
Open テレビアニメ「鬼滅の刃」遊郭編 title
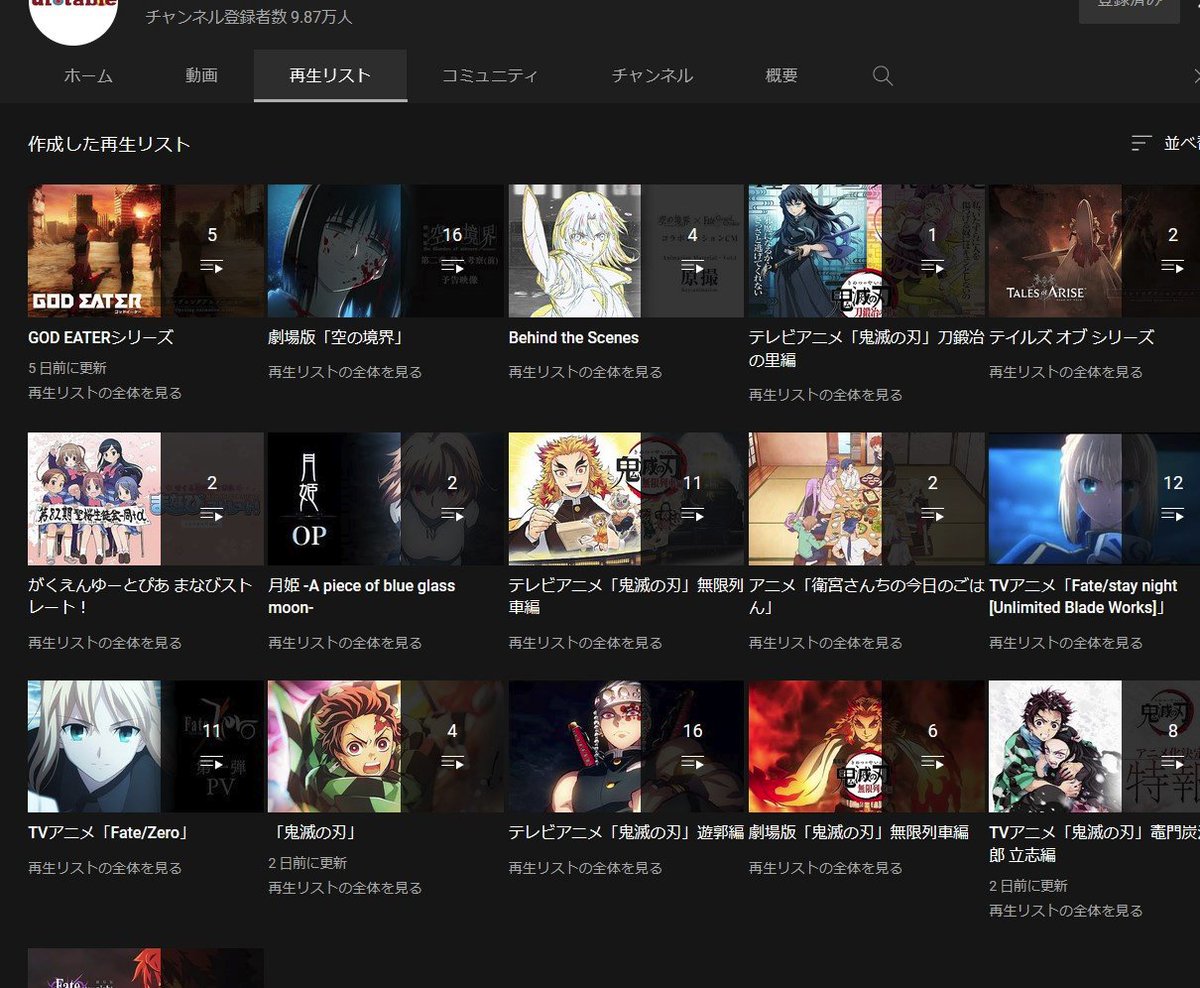(x=626, y=833)
